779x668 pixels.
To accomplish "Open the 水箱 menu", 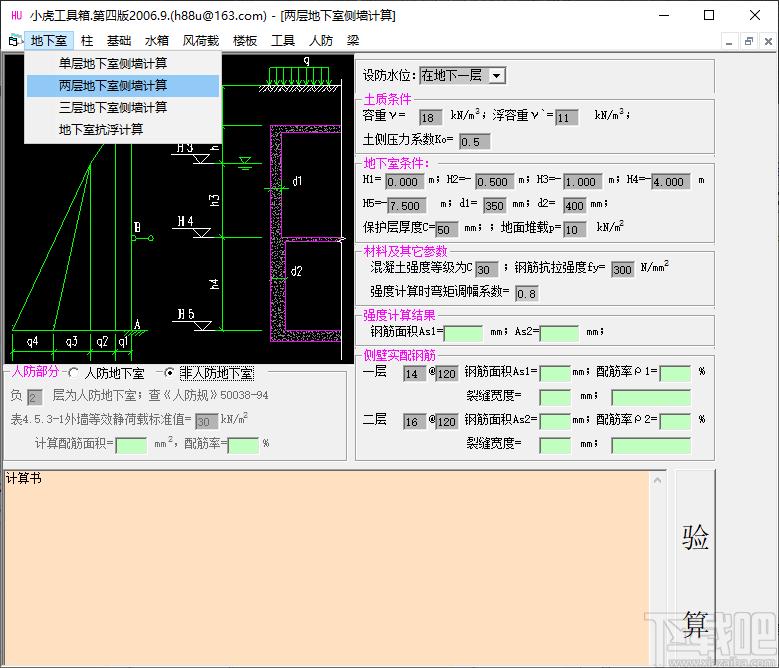I will 157,40.
